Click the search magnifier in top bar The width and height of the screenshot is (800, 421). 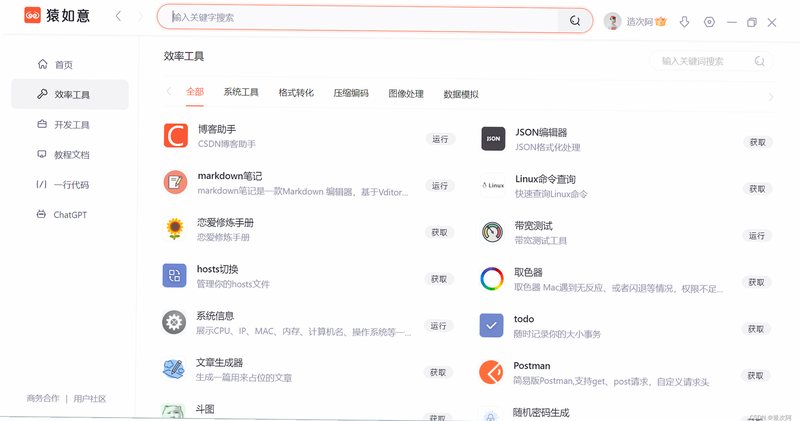[x=575, y=20]
